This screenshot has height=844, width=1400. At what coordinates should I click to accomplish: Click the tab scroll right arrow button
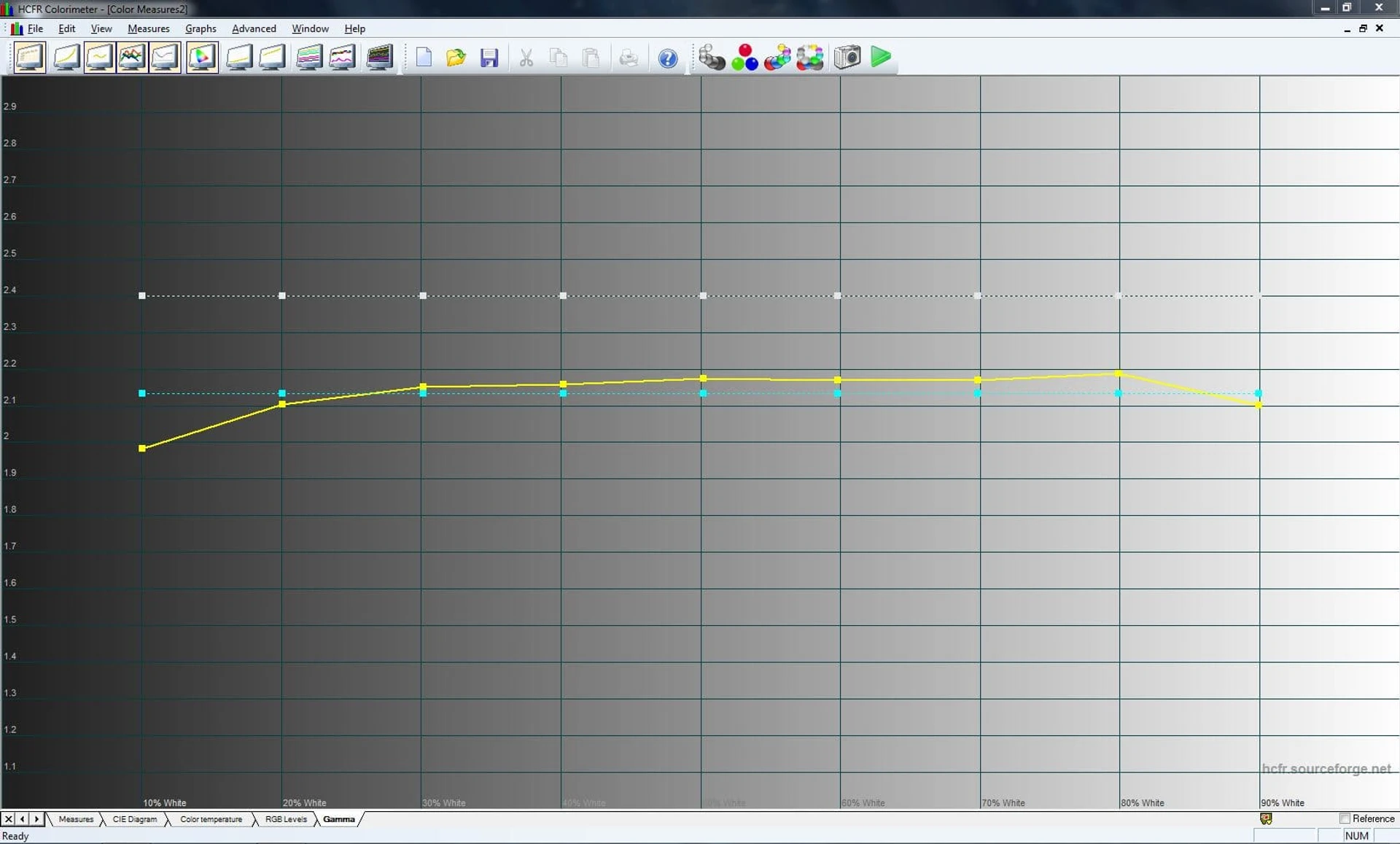coord(36,819)
